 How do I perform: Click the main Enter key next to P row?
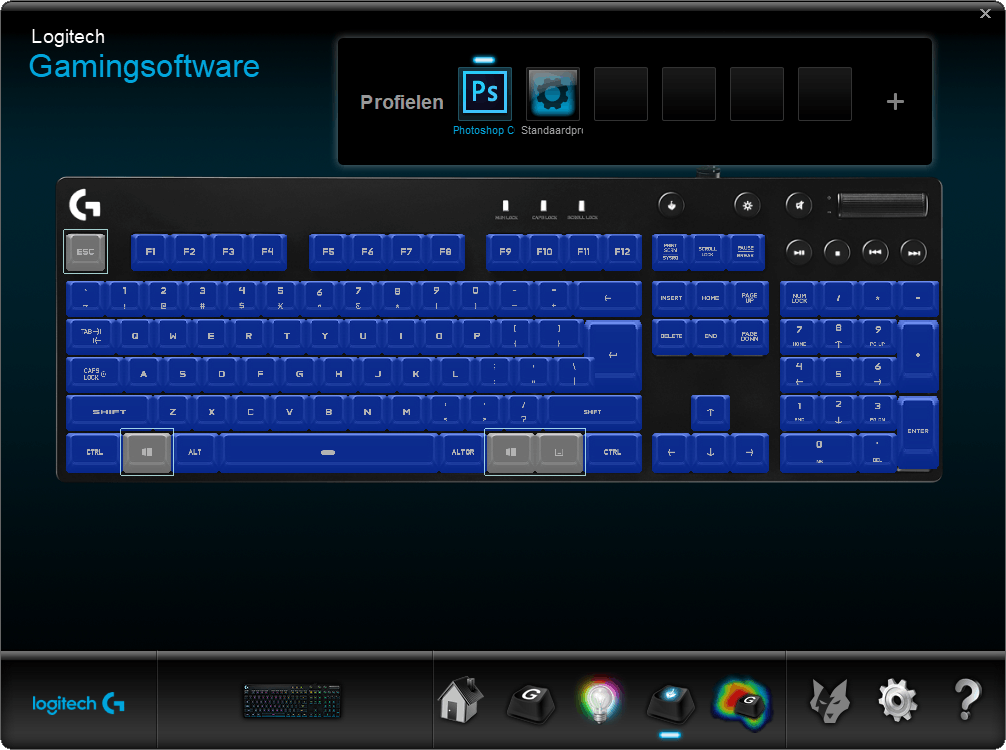tap(613, 355)
